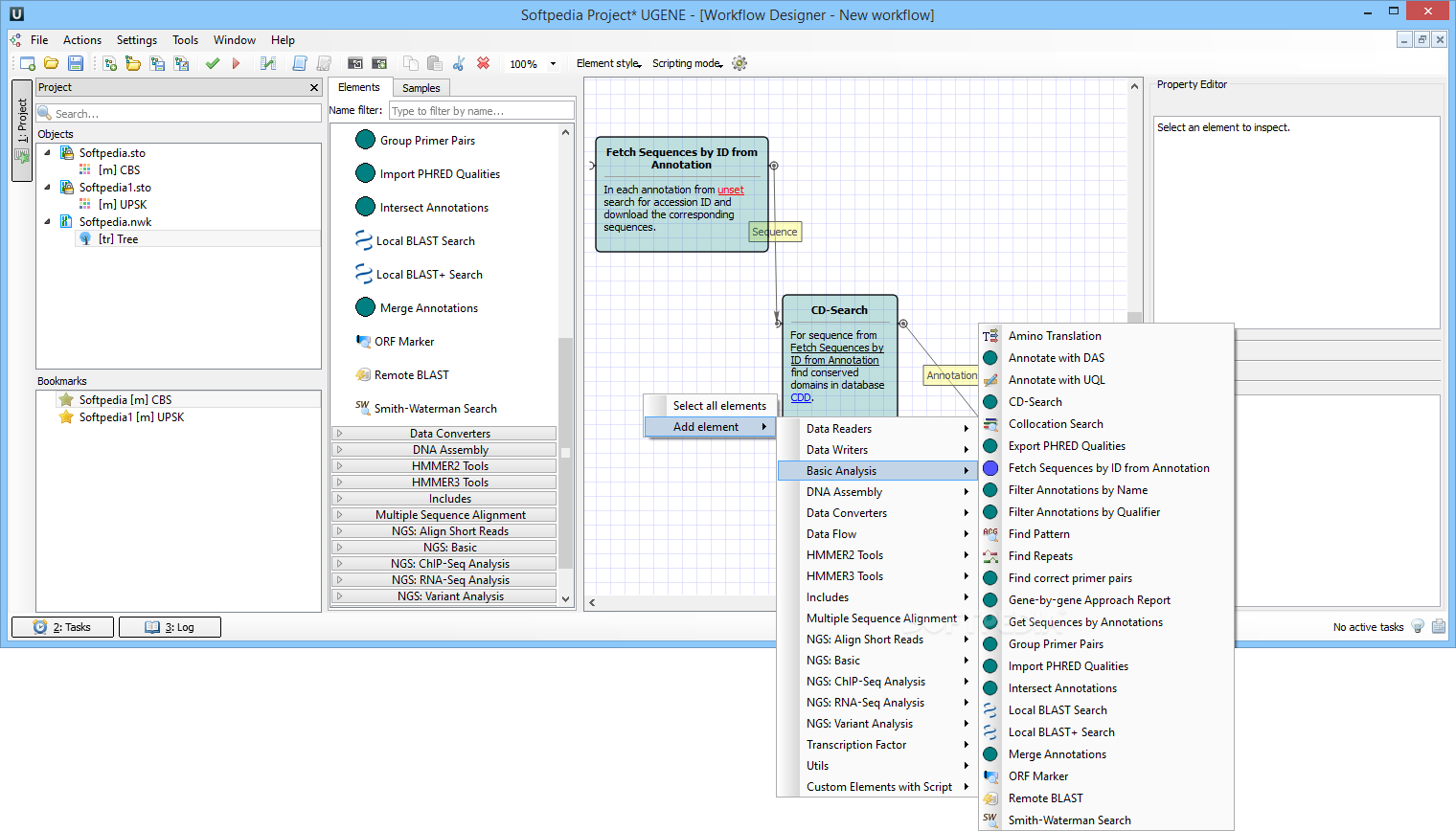Click the Project search field
This screenshot has height=831, width=1456.
[179, 113]
